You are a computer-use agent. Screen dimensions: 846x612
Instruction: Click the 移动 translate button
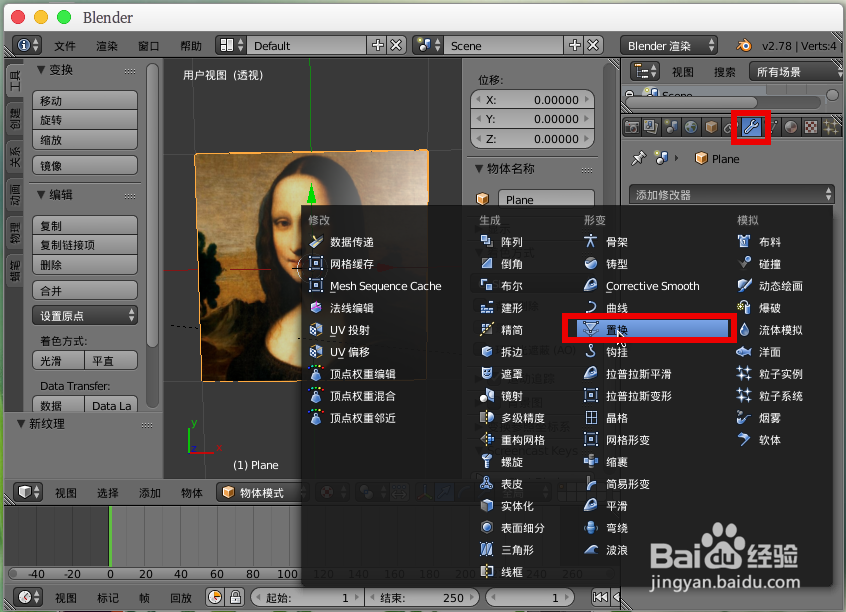click(85, 101)
